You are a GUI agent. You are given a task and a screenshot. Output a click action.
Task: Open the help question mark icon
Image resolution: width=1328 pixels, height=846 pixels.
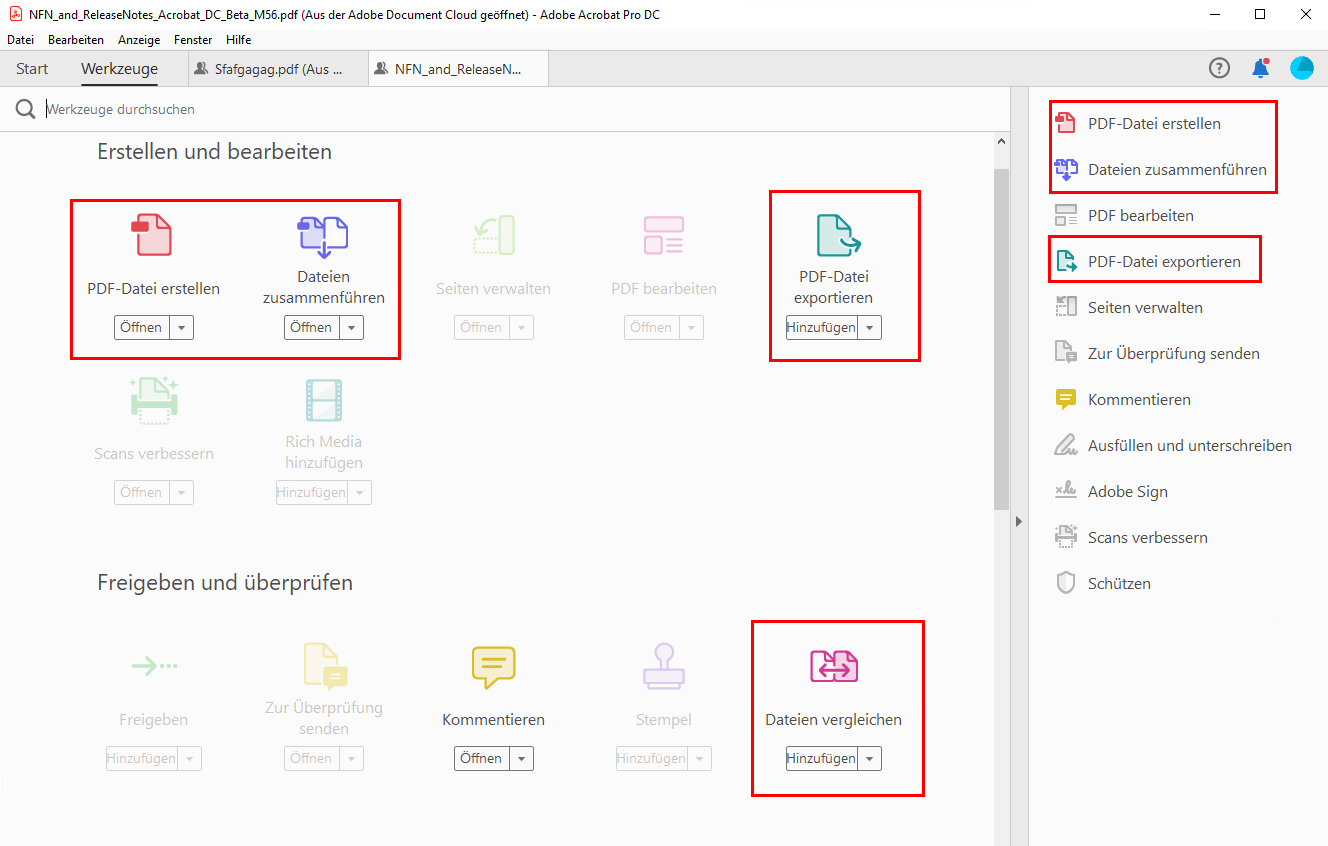coord(1219,68)
